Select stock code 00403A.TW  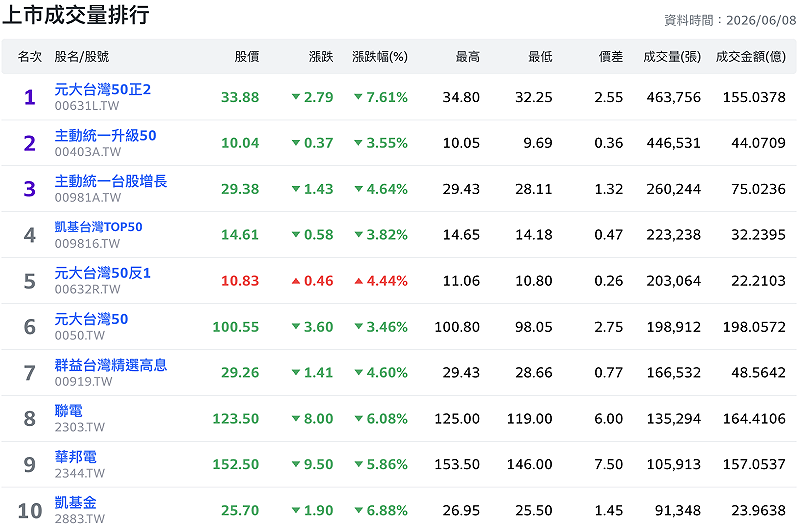[88, 151]
